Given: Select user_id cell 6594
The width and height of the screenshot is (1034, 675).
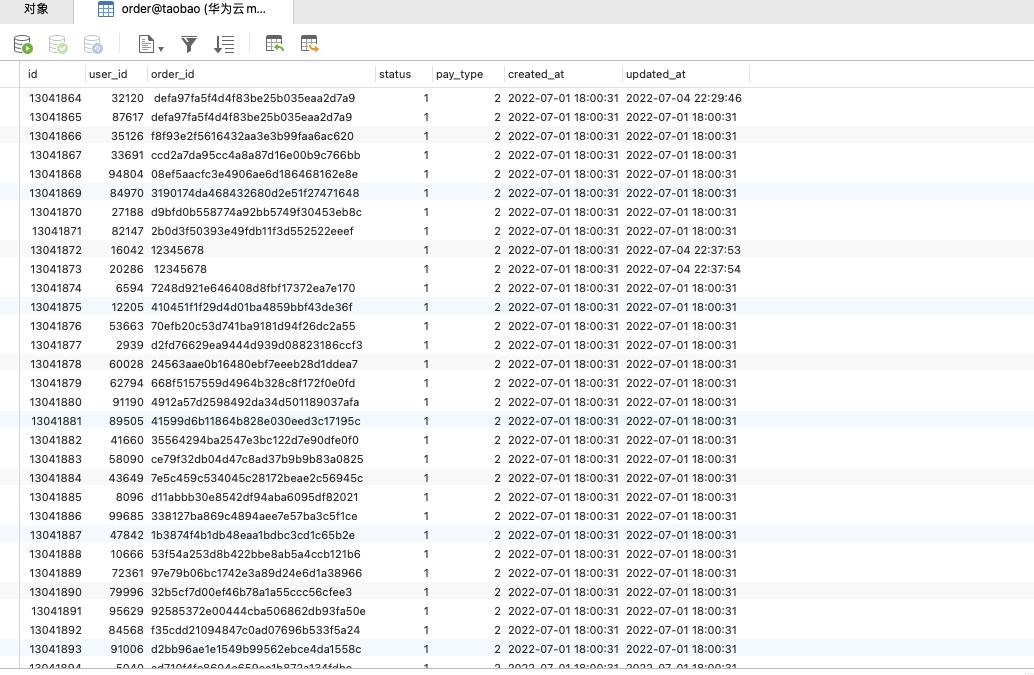Looking at the screenshot, I should (129, 288).
